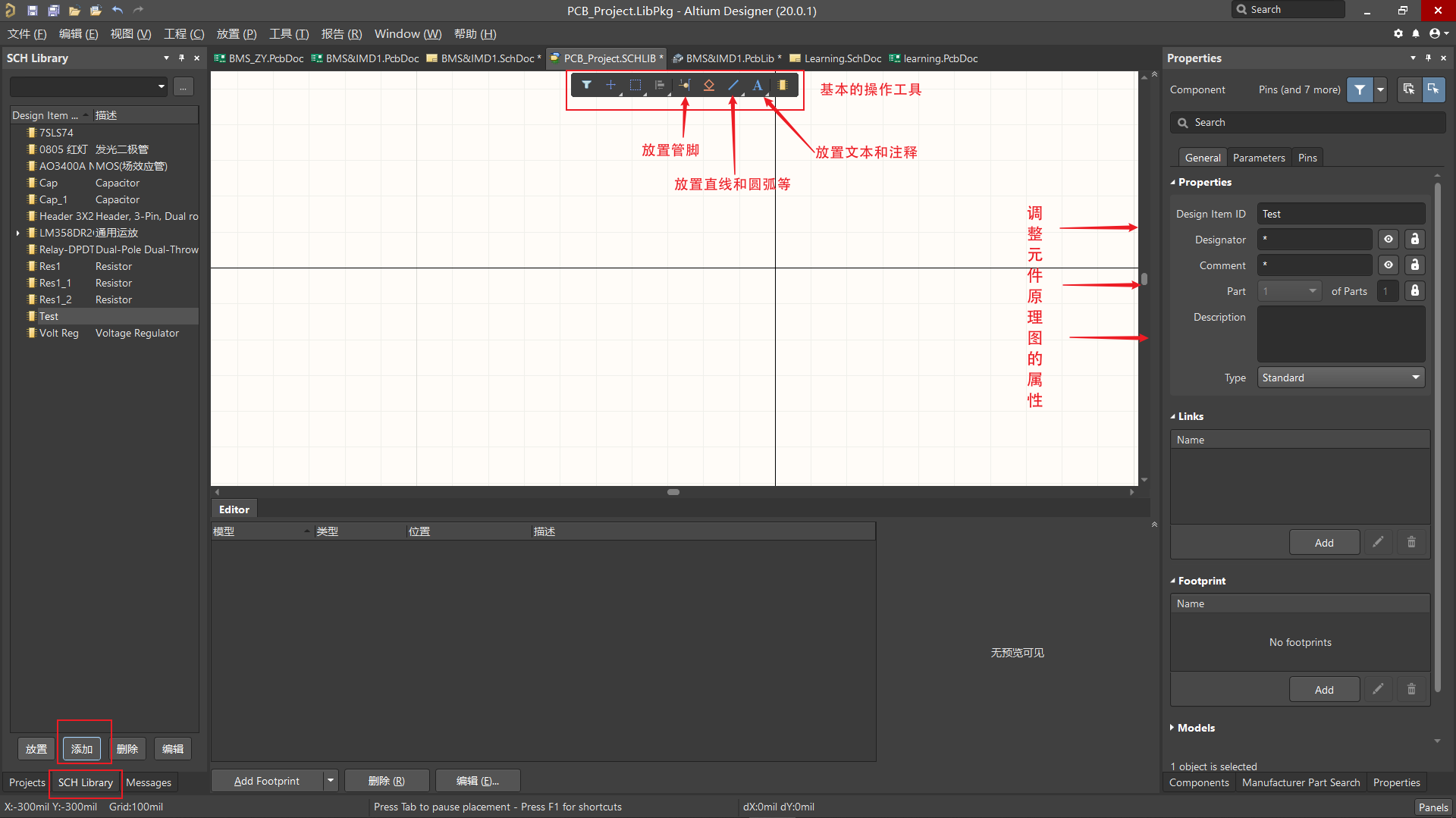
Task: Click the edit pencil icon in Footprint section
Action: (x=1378, y=689)
